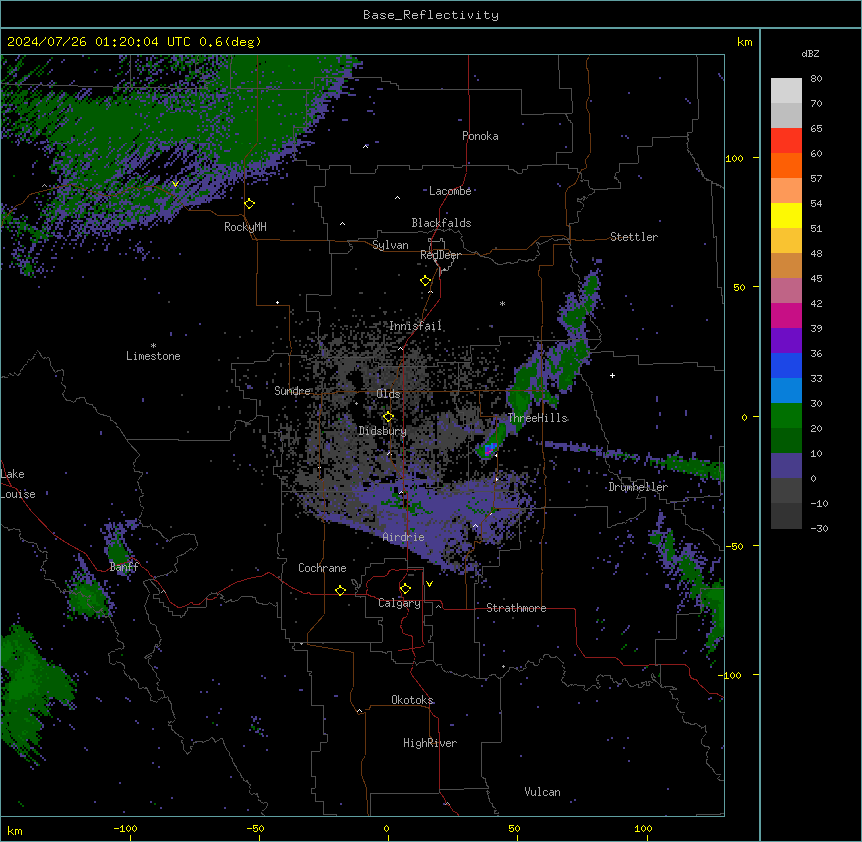Image resolution: width=862 pixels, height=842 pixels.
Task: Click the 50 tick on the right axis
Action: [739, 287]
